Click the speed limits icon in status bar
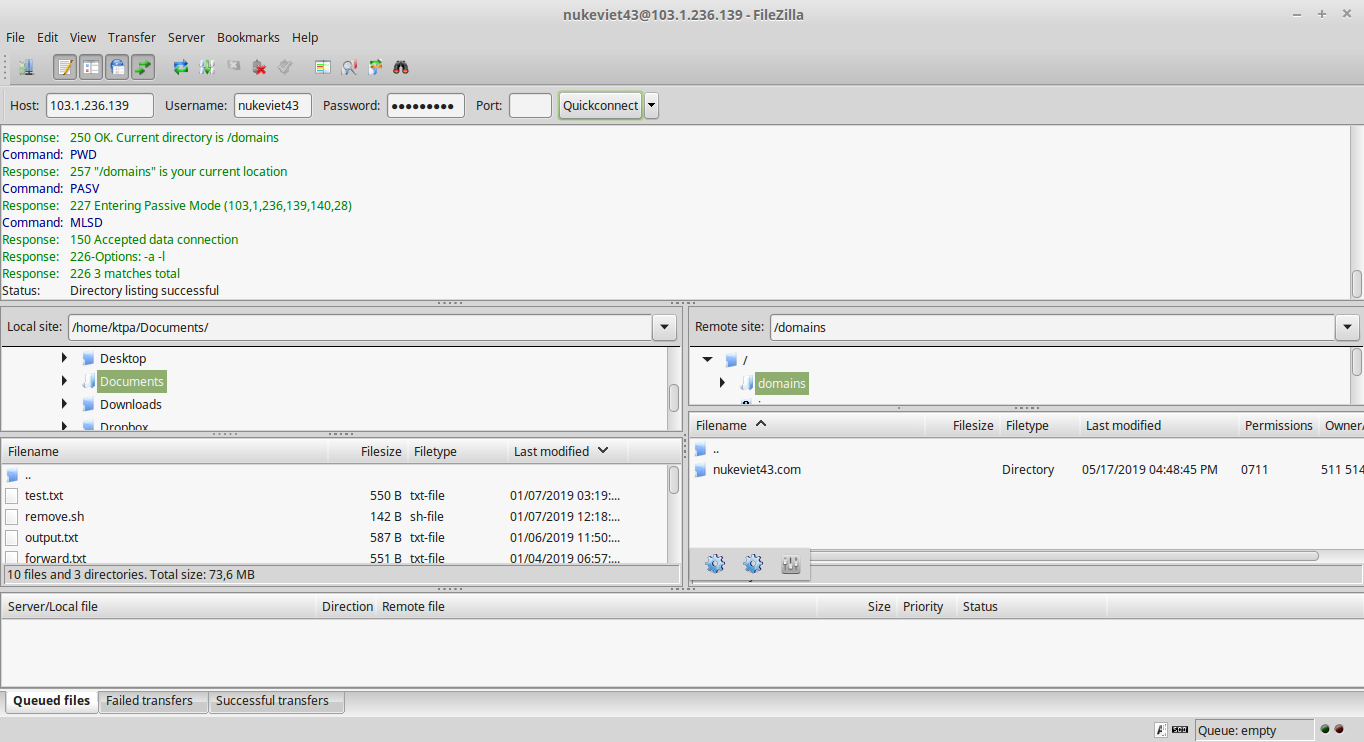Viewport: 1364px width, 742px height. coord(1180,730)
